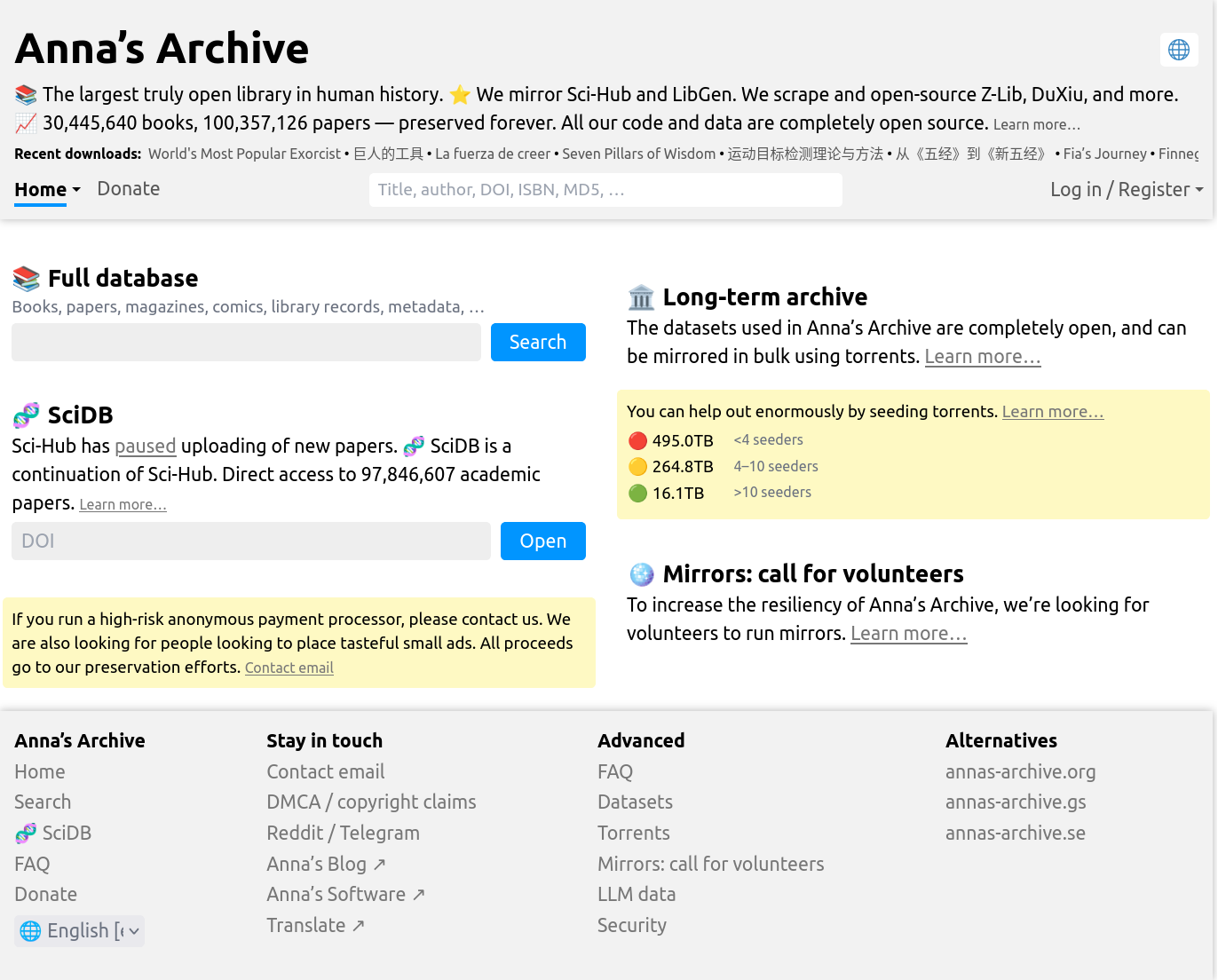Click the books icon beside Full database

(x=27, y=279)
